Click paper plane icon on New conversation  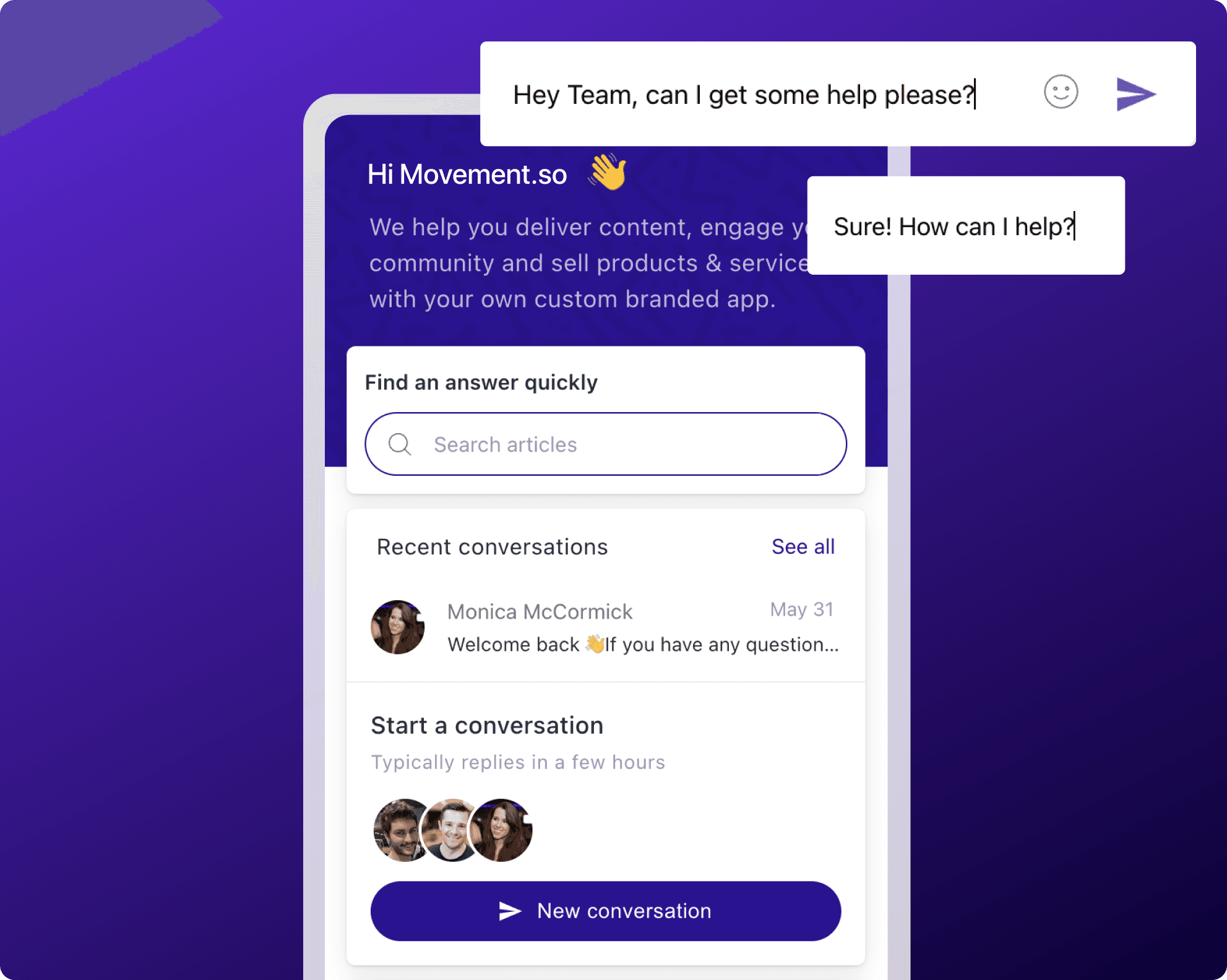pos(510,911)
